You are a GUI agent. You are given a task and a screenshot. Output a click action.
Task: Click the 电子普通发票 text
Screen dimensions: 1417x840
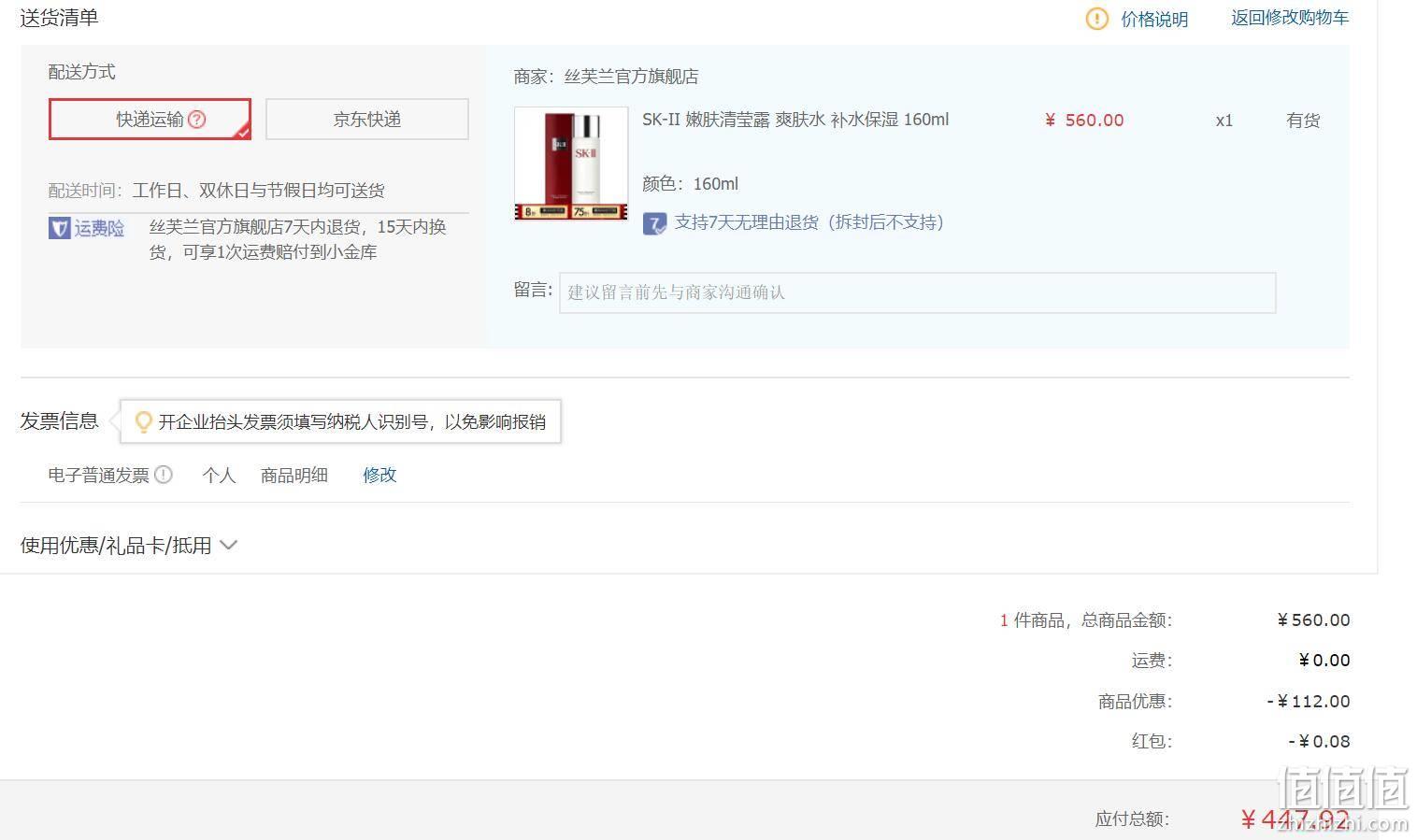click(99, 475)
